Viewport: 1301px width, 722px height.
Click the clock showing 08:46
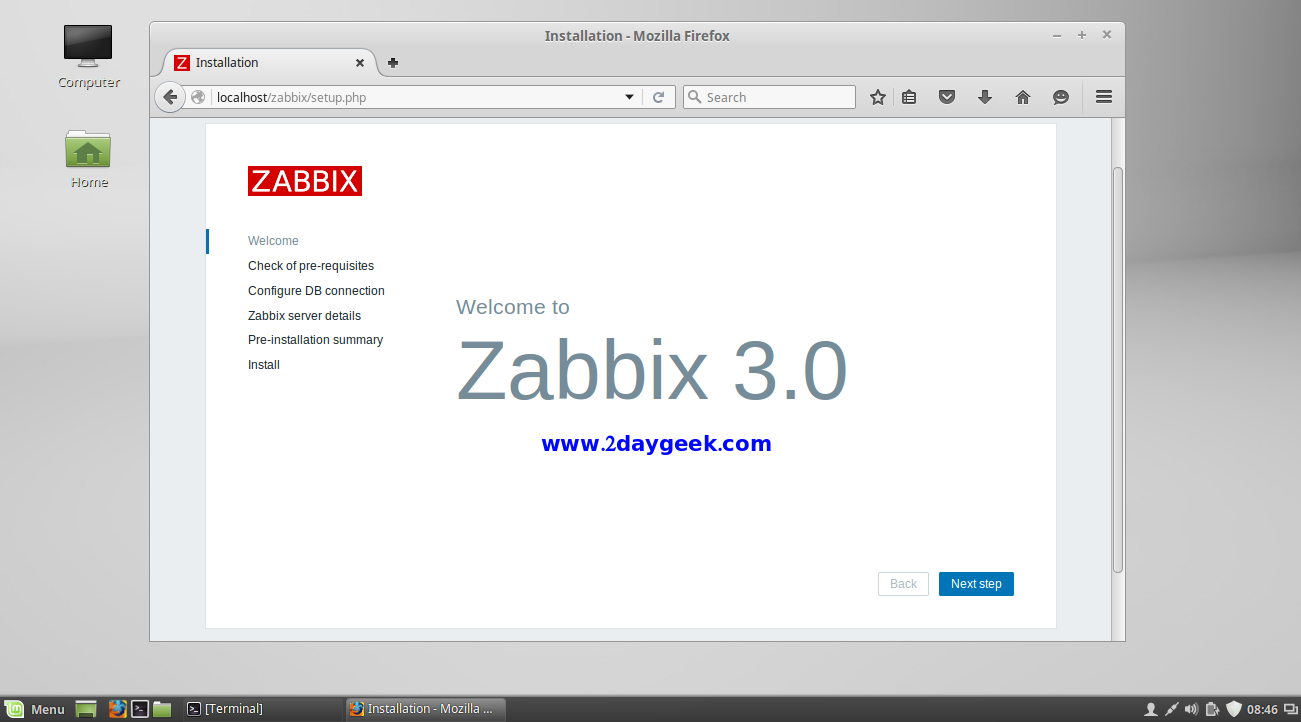tap(1262, 709)
